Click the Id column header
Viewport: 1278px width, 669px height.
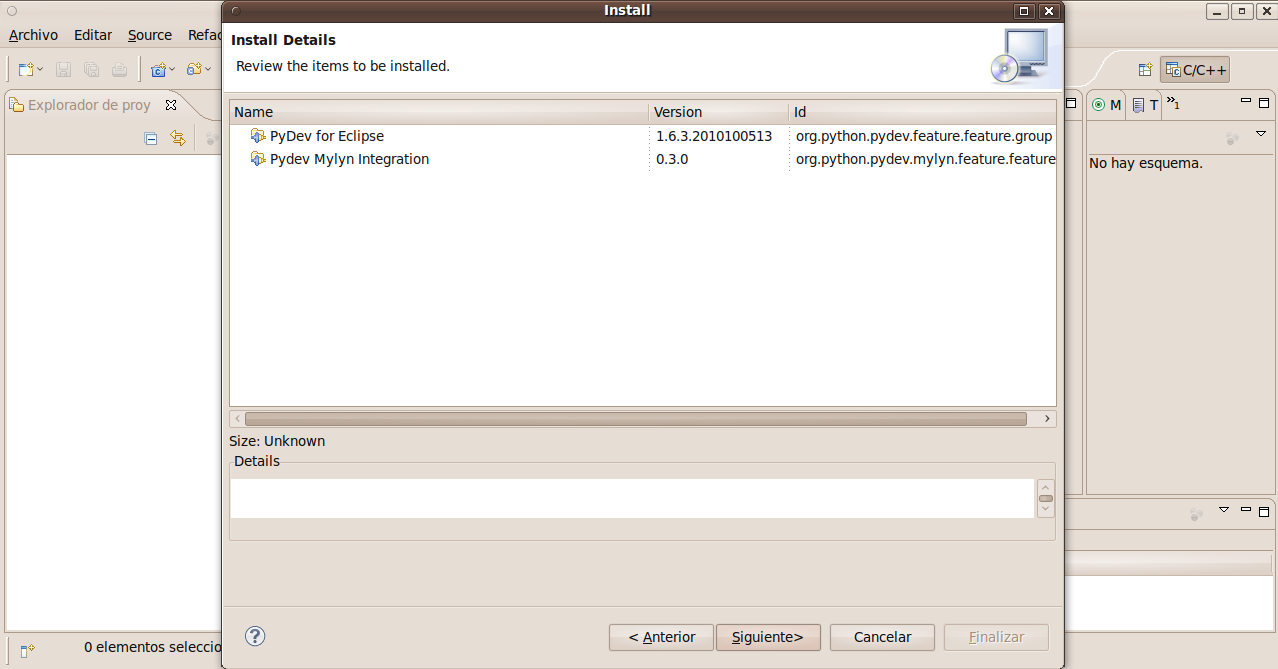[923, 112]
